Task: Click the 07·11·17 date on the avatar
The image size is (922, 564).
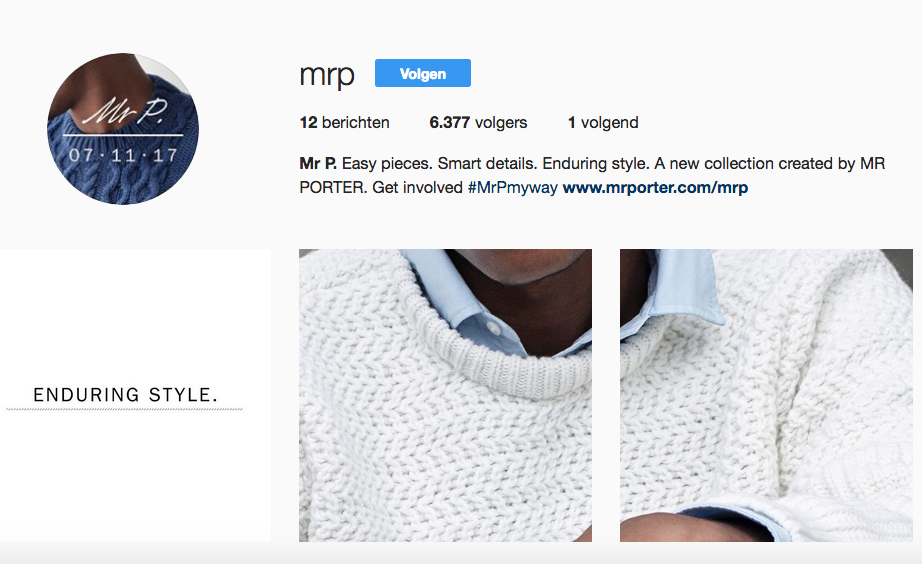Action: [123, 155]
